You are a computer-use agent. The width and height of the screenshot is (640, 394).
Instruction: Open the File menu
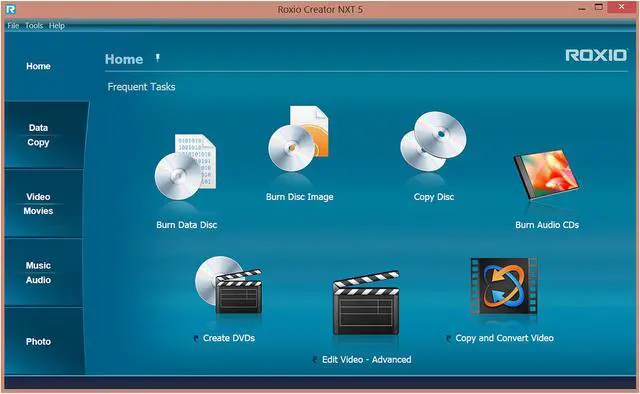pyautogui.click(x=13, y=26)
